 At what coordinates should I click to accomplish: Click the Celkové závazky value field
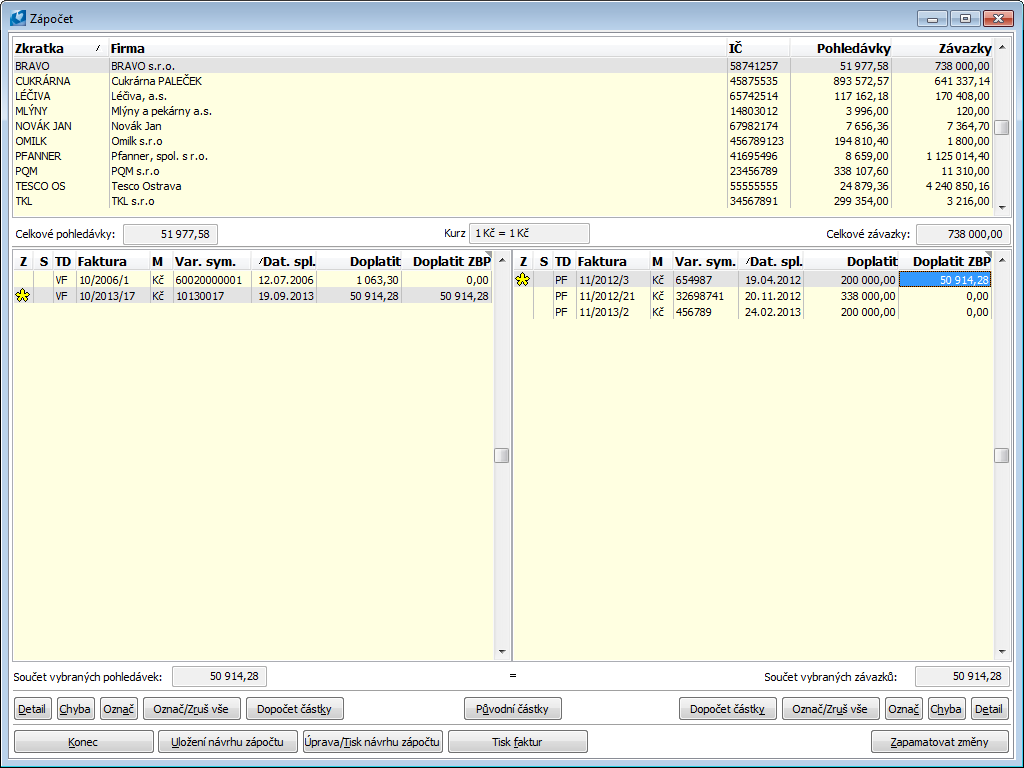click(x=963, y=234)
